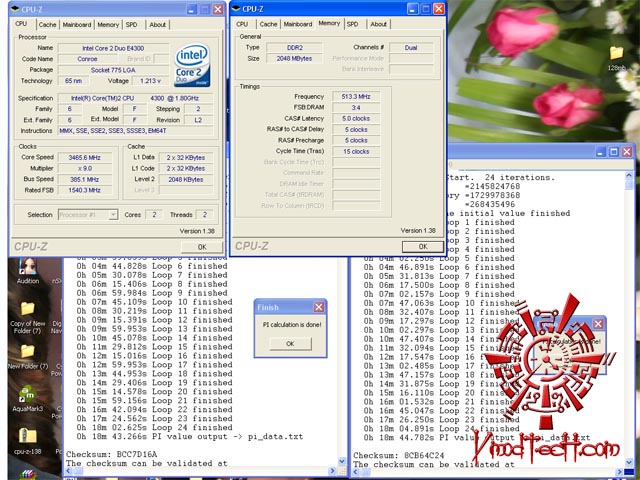Open Cache tab in right CPU-Z window
The image size is (640, 480).
(x=268, y=24)
